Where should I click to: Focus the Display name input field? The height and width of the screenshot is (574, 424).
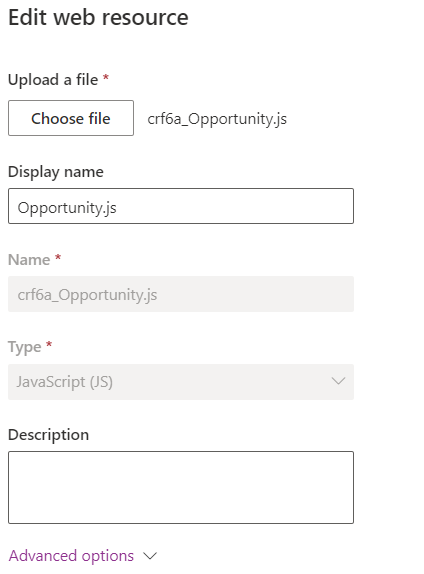coord(181,206)
